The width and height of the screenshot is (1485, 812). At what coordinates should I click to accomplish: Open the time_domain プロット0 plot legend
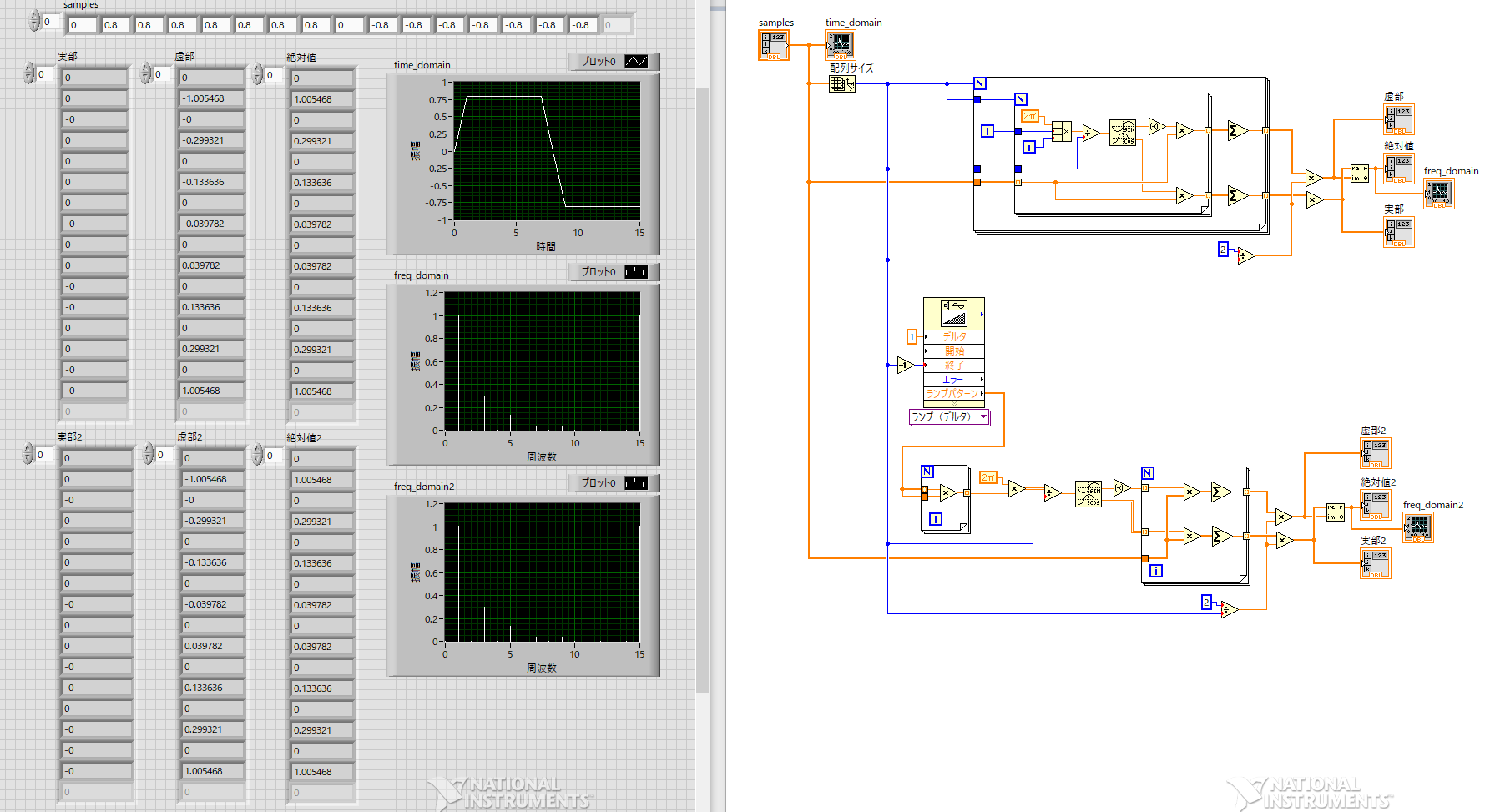[x=614, y=61]
